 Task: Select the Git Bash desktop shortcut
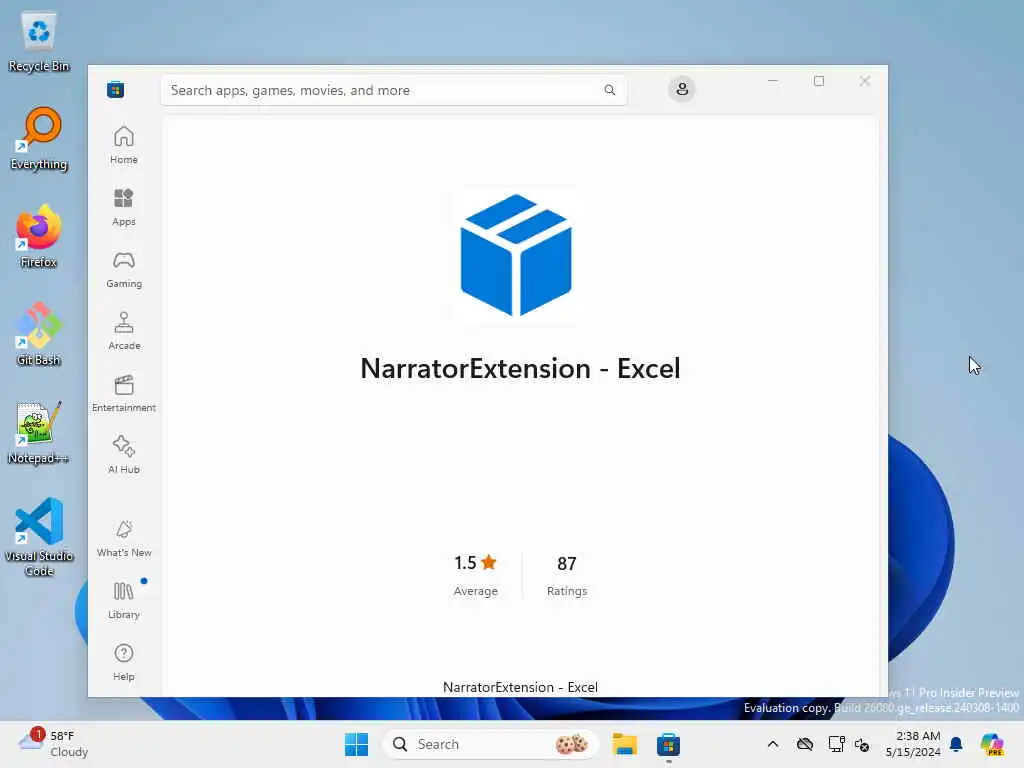point(39,335)
